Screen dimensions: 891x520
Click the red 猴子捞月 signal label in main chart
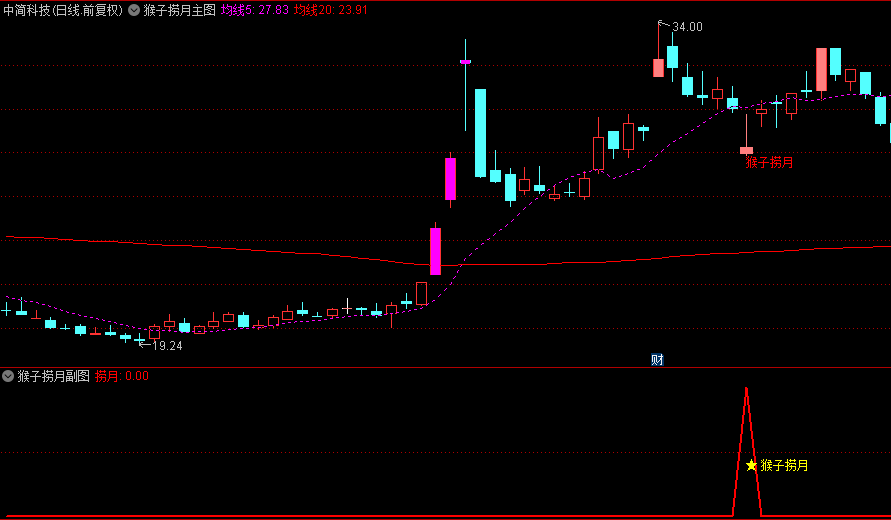point(769,163)
